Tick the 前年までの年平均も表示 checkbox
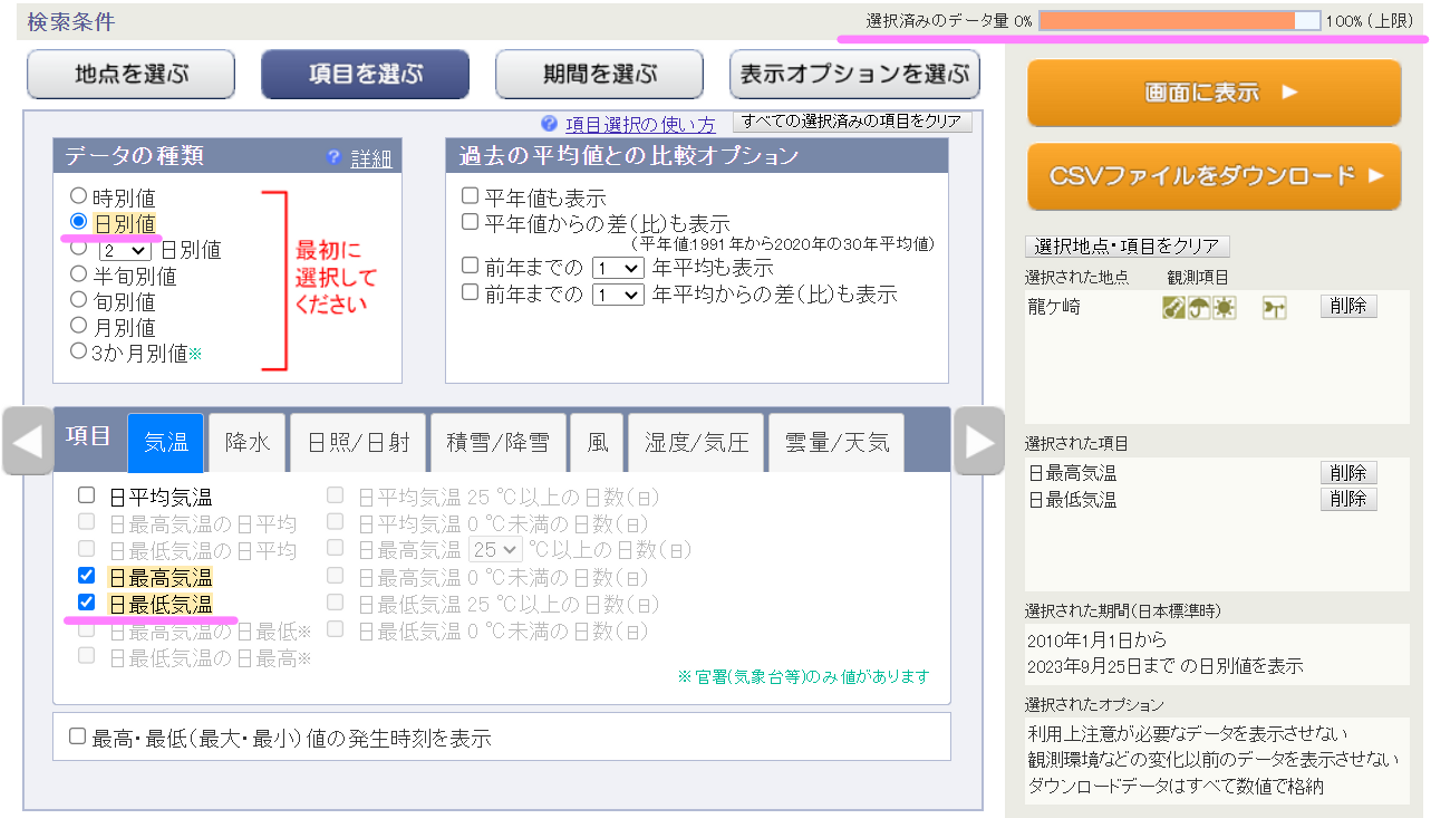Image resolution: width=1440 pixels, height=818 pixels. (x=470, y=267)
